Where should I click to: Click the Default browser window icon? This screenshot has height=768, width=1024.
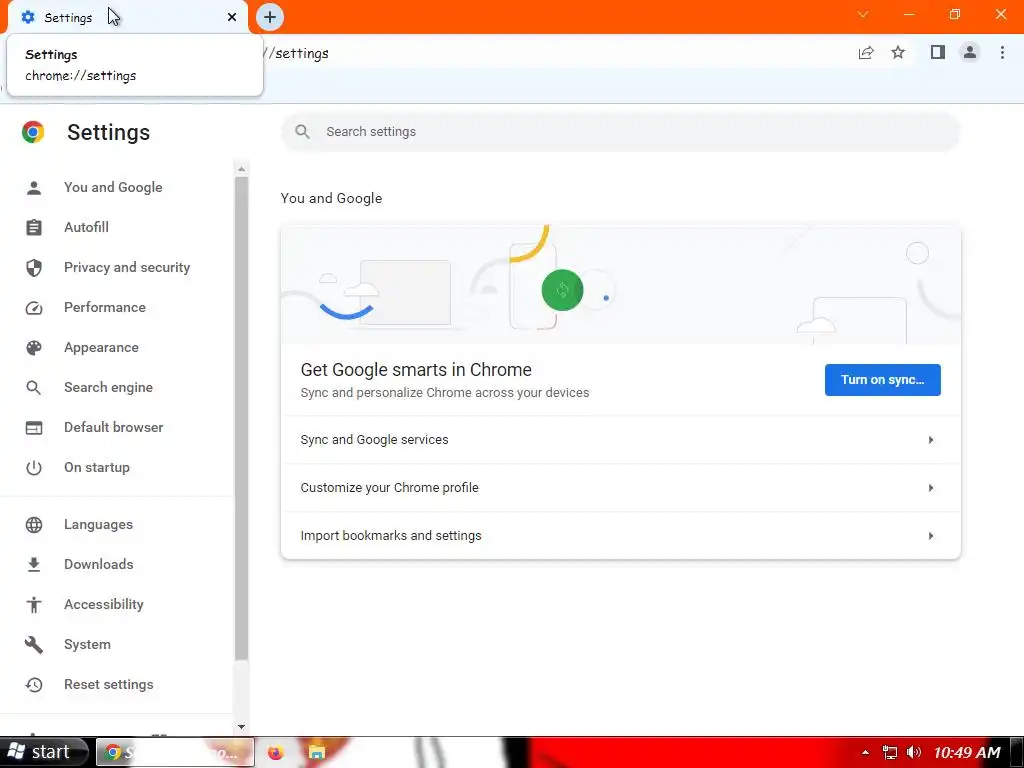[34, 428]
